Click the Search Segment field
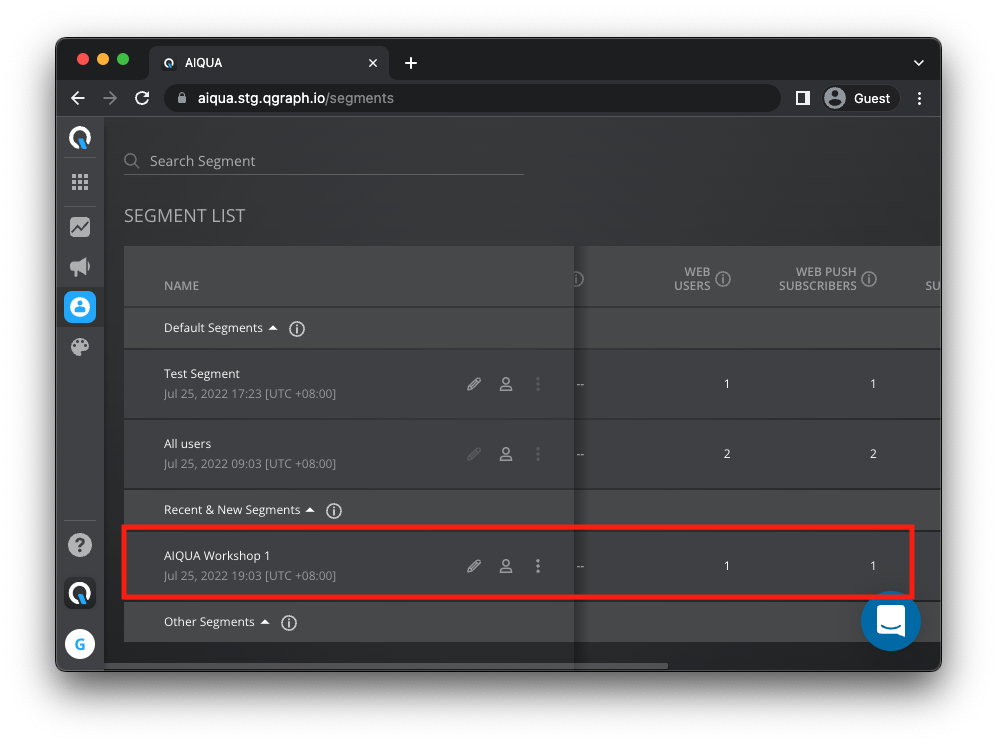This screenshot has width=997, height=745. click(x=330, y=161)
